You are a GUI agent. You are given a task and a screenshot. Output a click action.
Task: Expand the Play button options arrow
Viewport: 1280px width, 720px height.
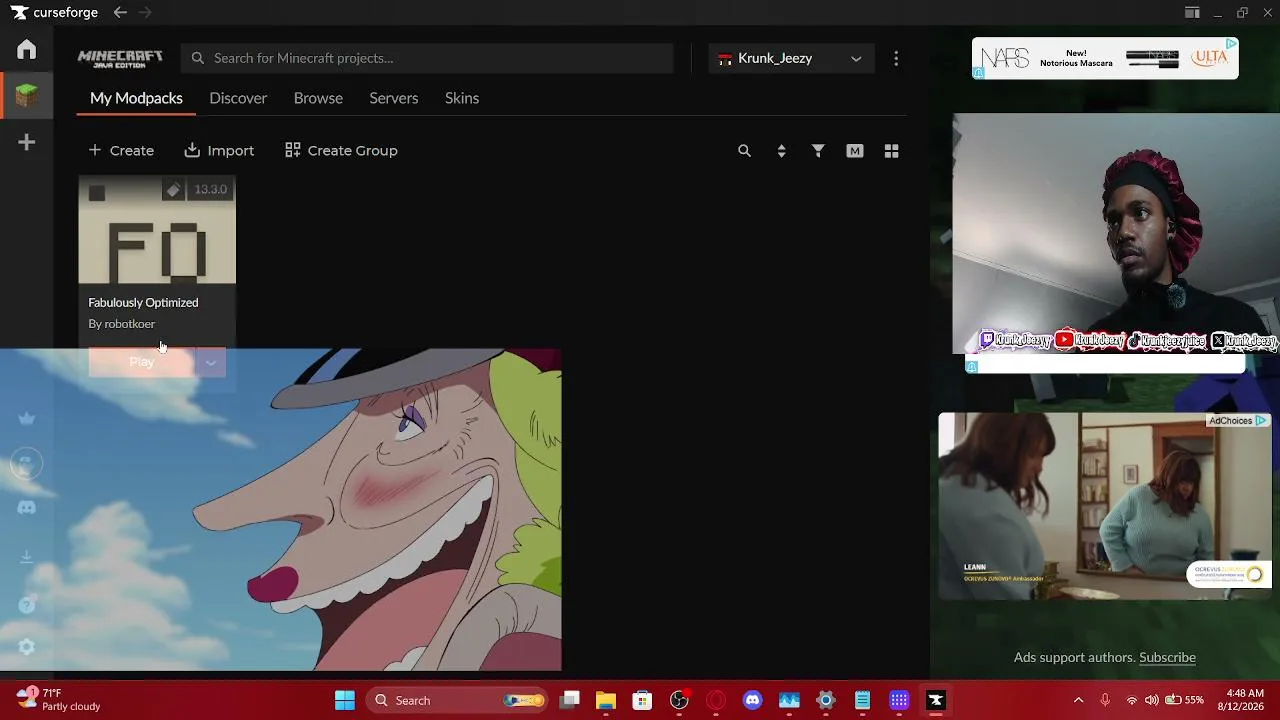(211, 362)
